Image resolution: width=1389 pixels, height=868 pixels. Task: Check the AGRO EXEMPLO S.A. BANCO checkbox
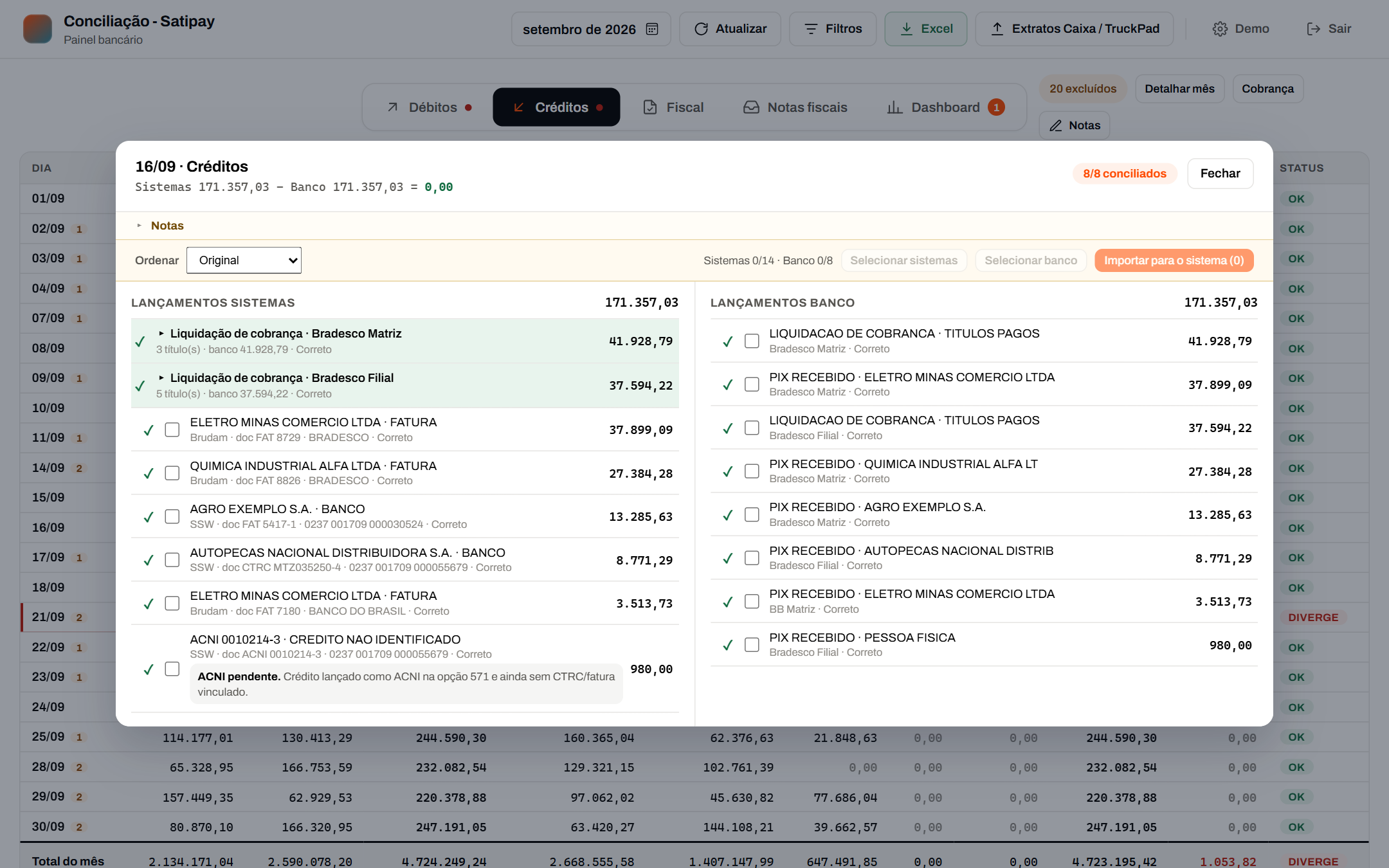(172, 517)
